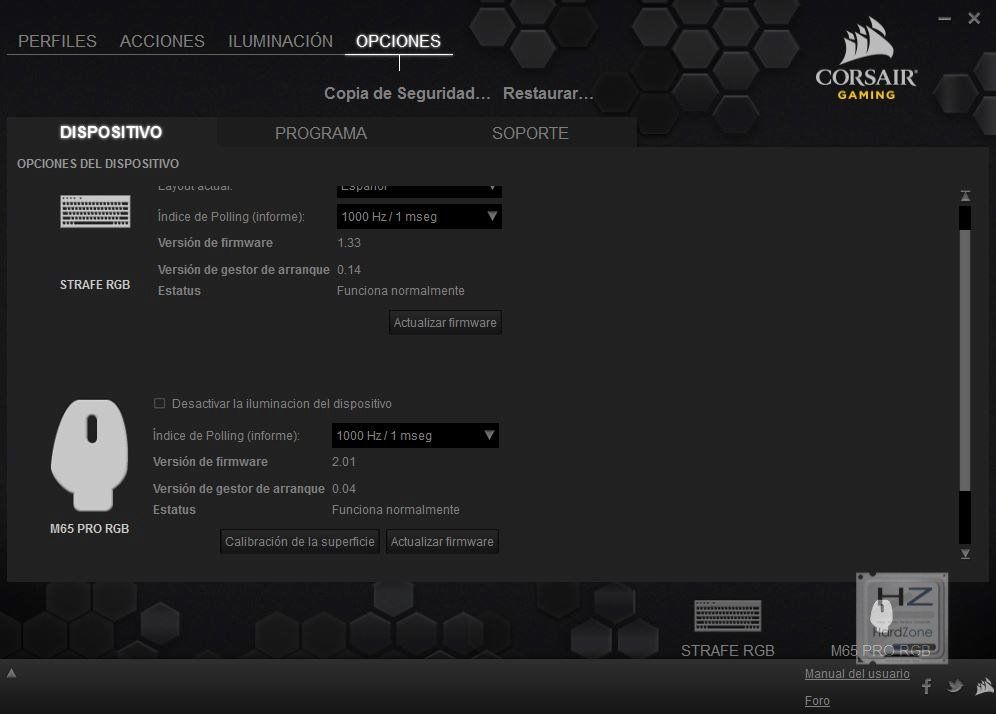The height and width of the screenshot is (714, 996).
Task: Open the SOPORTE sub-tab
Action: click(530, 133)
